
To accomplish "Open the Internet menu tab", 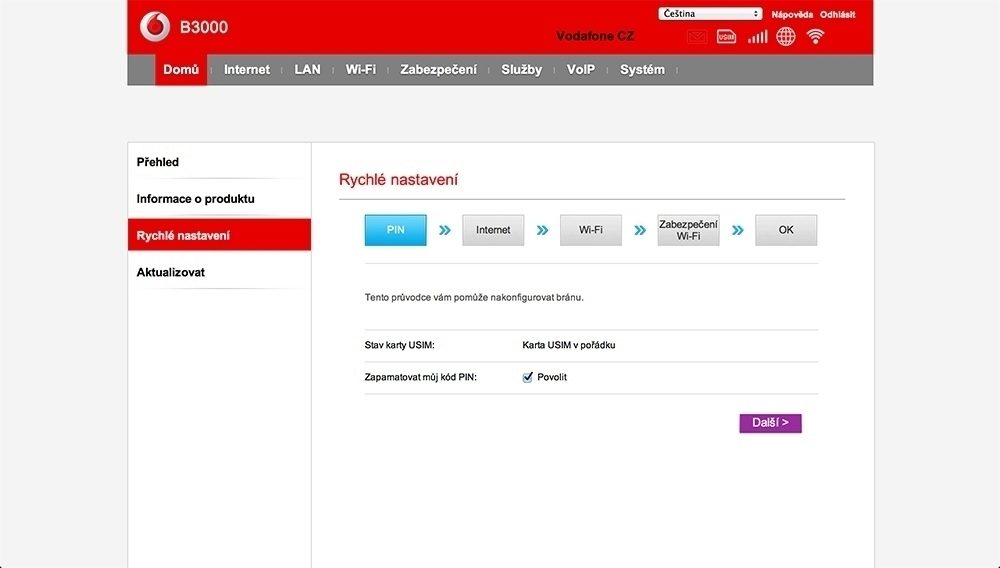I will pos(247,69).
